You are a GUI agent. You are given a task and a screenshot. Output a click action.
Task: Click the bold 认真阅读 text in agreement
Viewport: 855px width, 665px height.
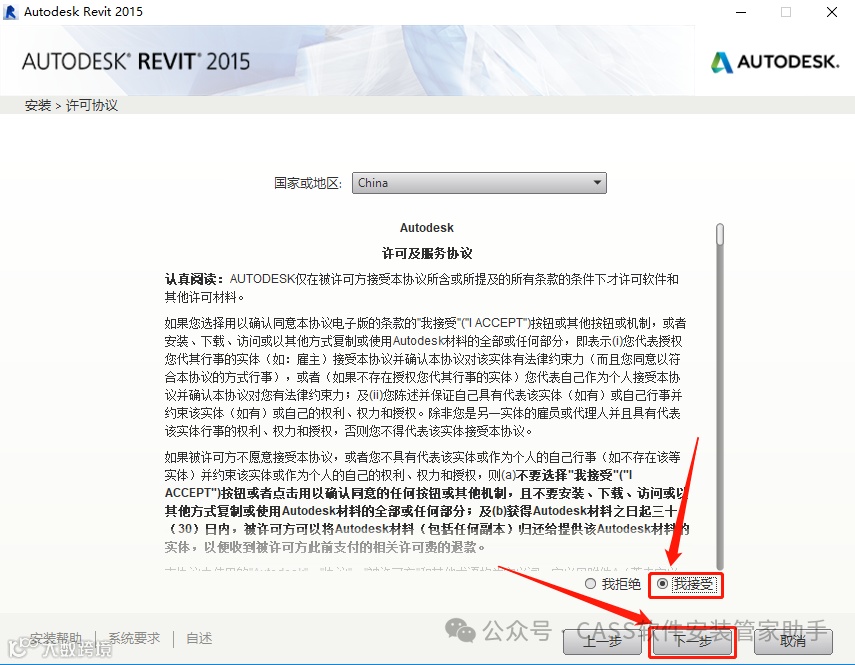point(194,279)
